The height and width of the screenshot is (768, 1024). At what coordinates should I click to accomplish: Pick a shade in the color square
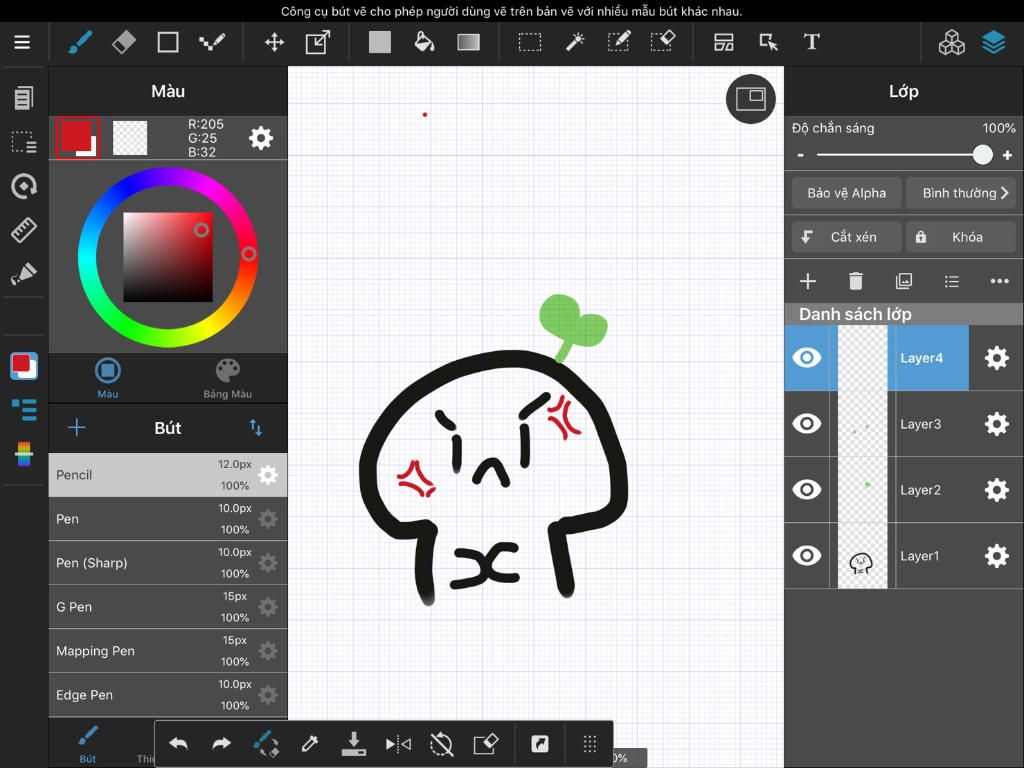[168, 257]
